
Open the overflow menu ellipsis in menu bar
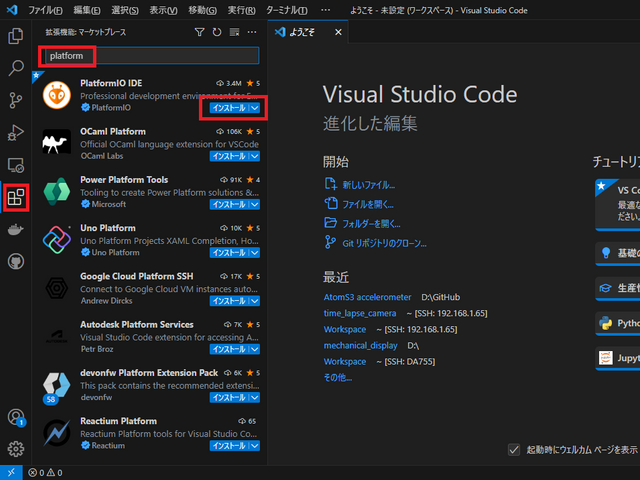[x=325, y=10]
